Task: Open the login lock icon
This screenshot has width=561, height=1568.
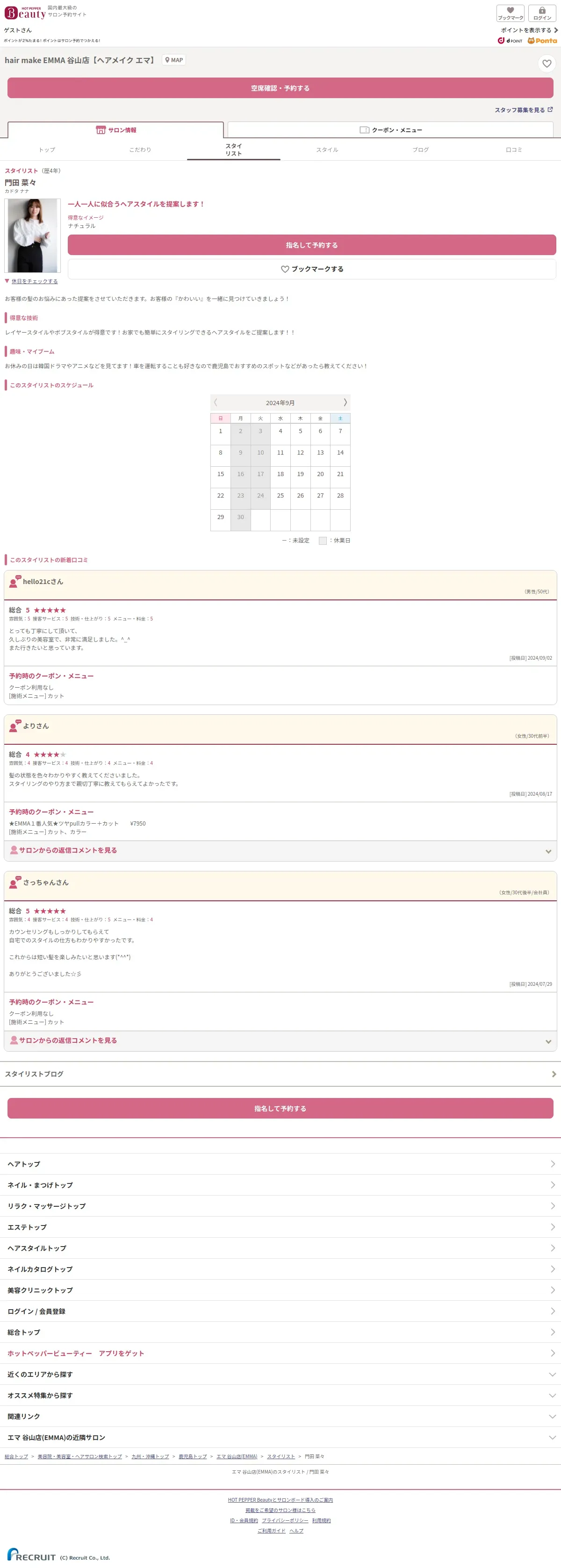Action: click(542, 13)
